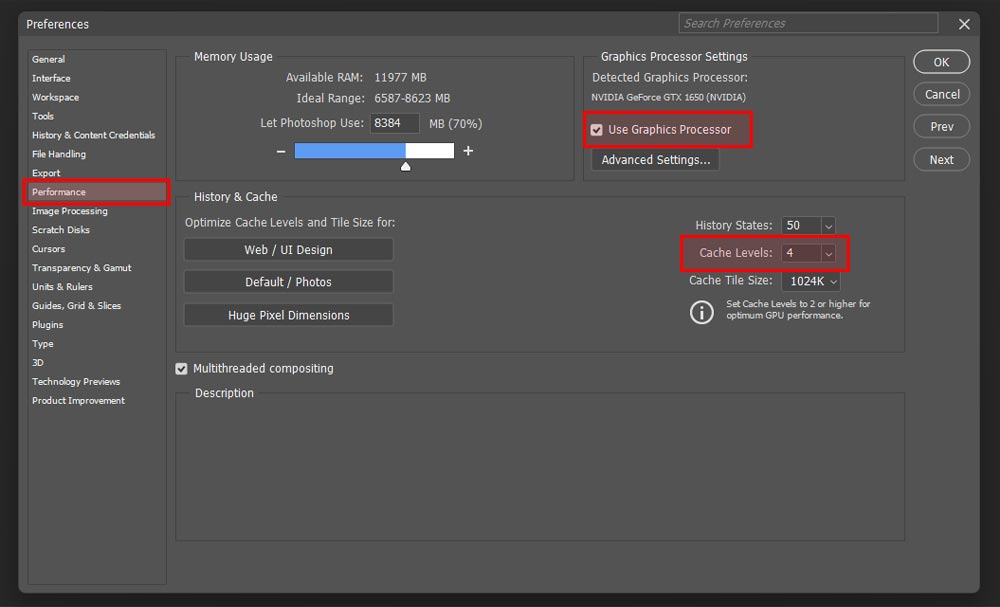Confirm changes with the OK button

click(x=941, y=62)
